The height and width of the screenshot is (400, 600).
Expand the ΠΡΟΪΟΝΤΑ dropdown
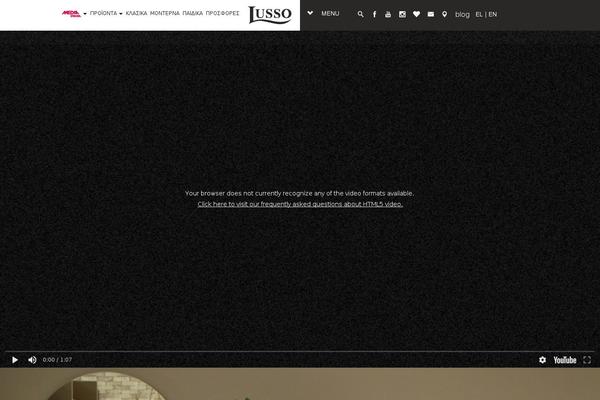(x=106, y=13)
